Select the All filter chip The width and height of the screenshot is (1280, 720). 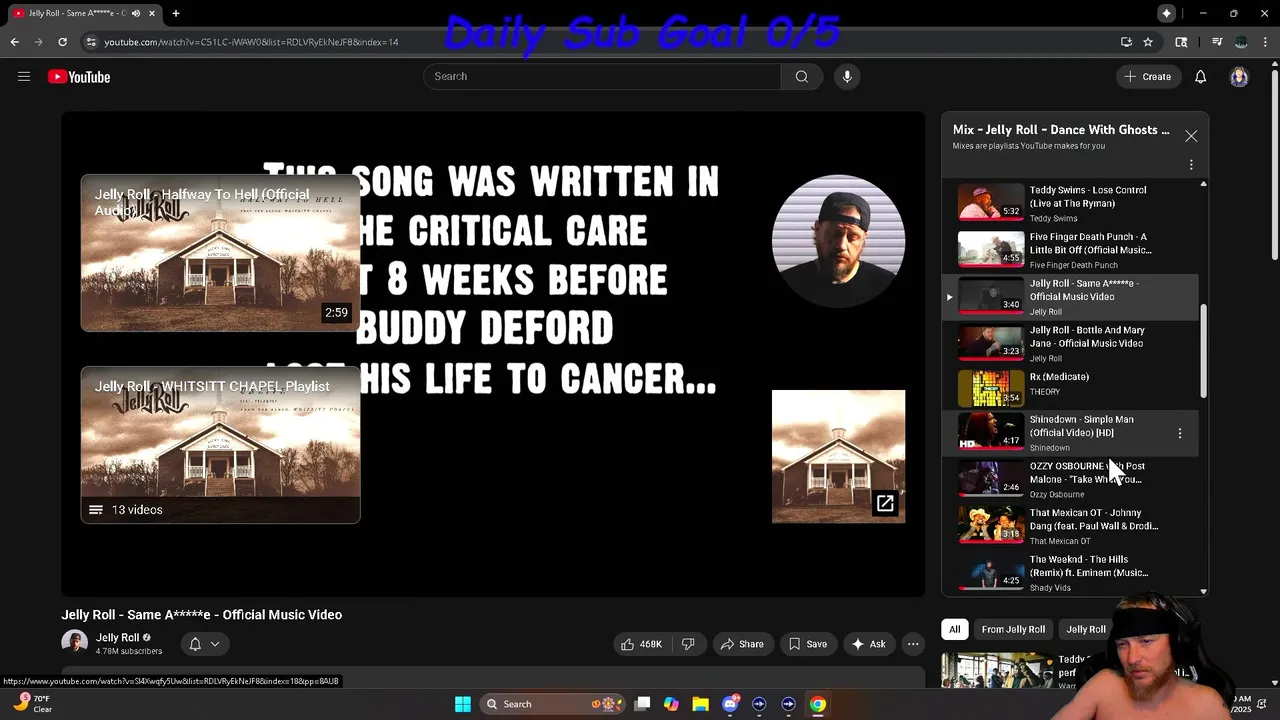[x=955, y=629]
